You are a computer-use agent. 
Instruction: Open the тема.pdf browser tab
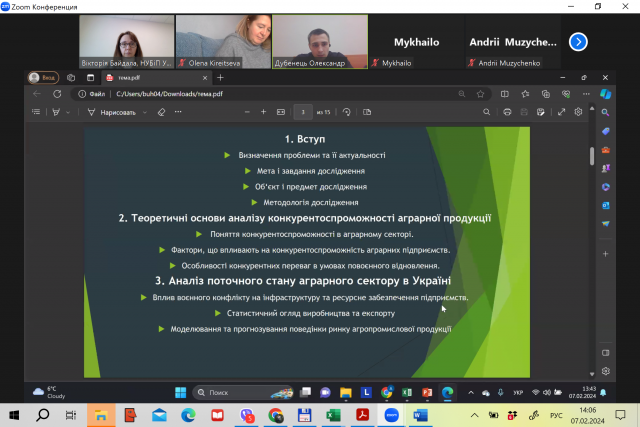coord(157,78)
